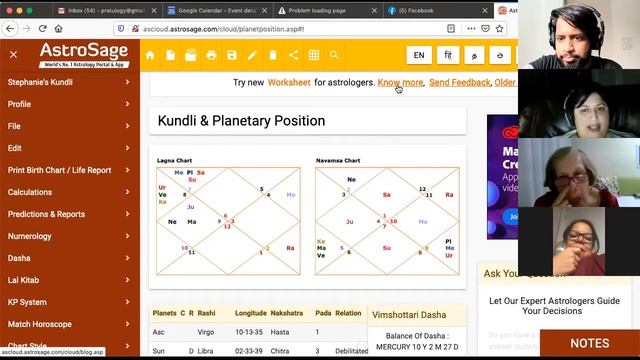Open the KP System section

tap(70, 302)
